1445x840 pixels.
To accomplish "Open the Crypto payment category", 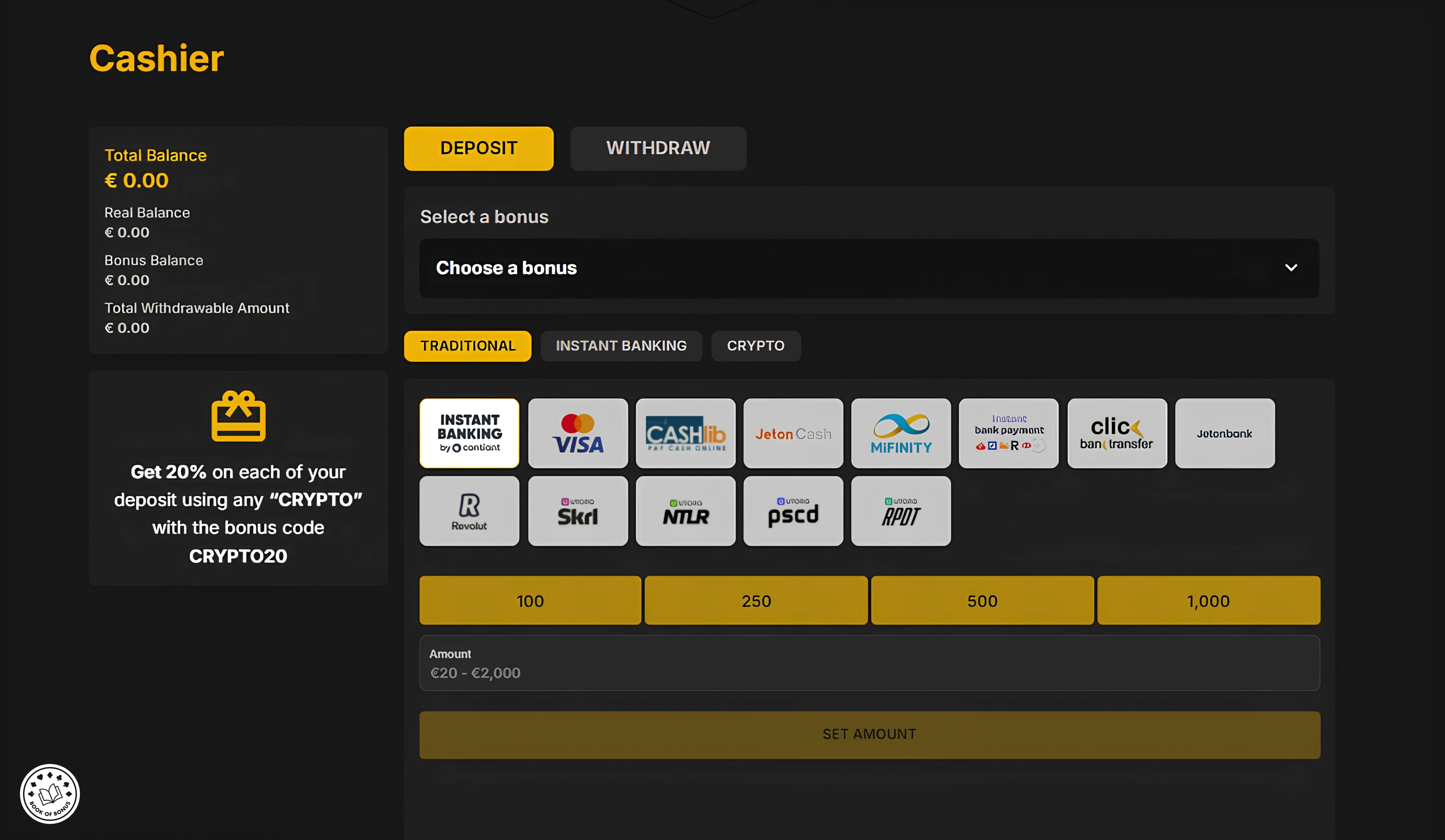I will (756, 346).
